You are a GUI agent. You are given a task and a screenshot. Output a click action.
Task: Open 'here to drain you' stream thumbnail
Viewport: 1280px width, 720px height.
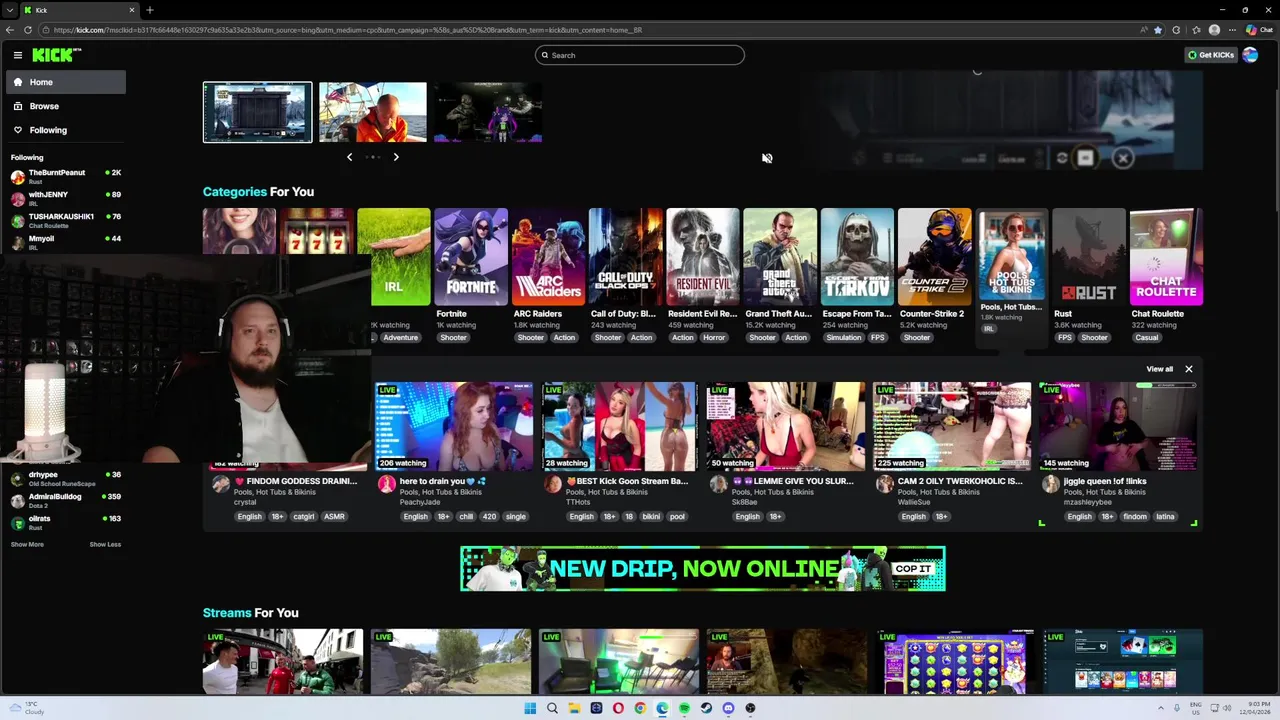tap(454, 426)
